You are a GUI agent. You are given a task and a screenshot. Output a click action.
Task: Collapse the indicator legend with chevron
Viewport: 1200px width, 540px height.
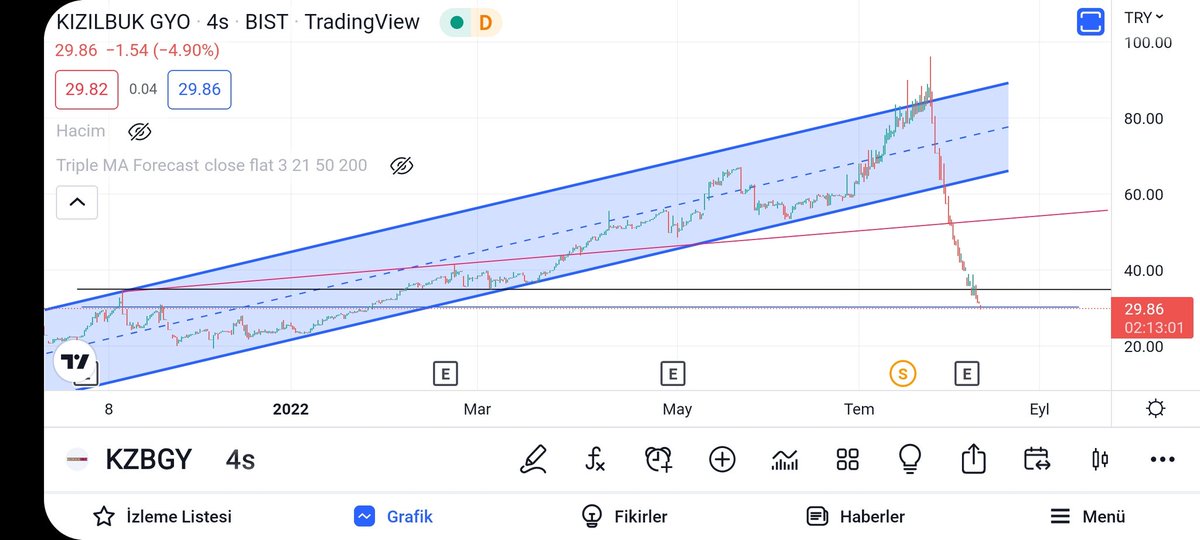[77, 203]
